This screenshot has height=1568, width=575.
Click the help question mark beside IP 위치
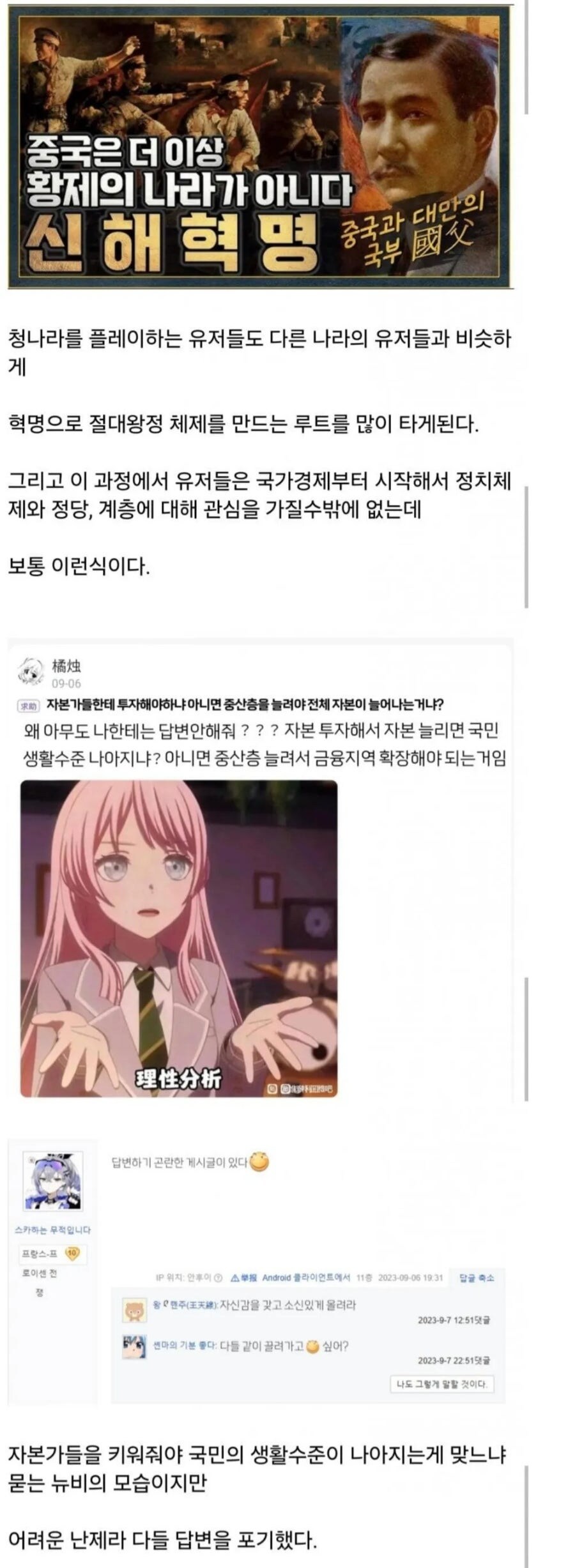[218, 1278]
